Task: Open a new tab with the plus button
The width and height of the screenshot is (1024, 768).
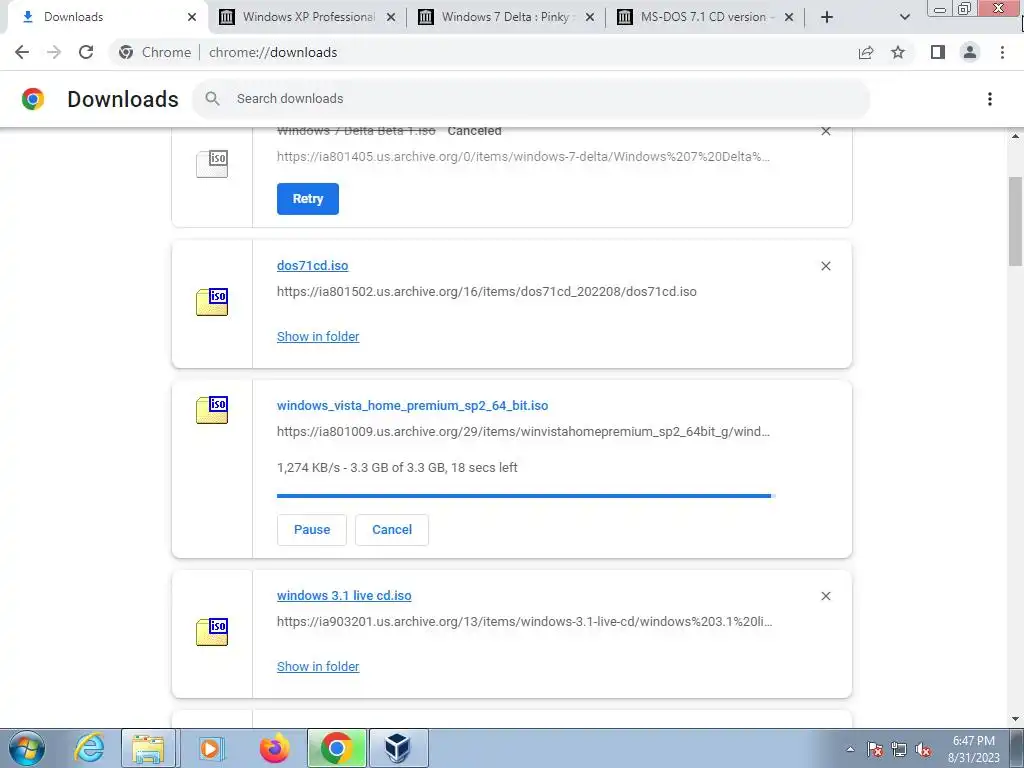Action: coord(827,17)
